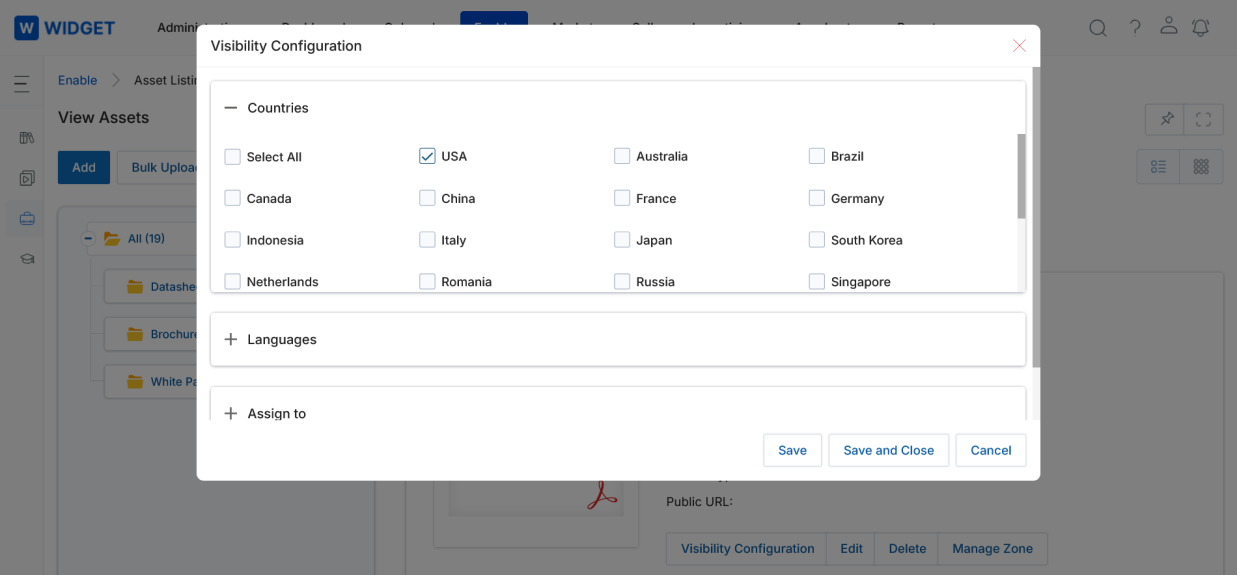Check the Indonesia checkbox
The height and width of the screenshot is (575, 1237).
coord(233,240)
